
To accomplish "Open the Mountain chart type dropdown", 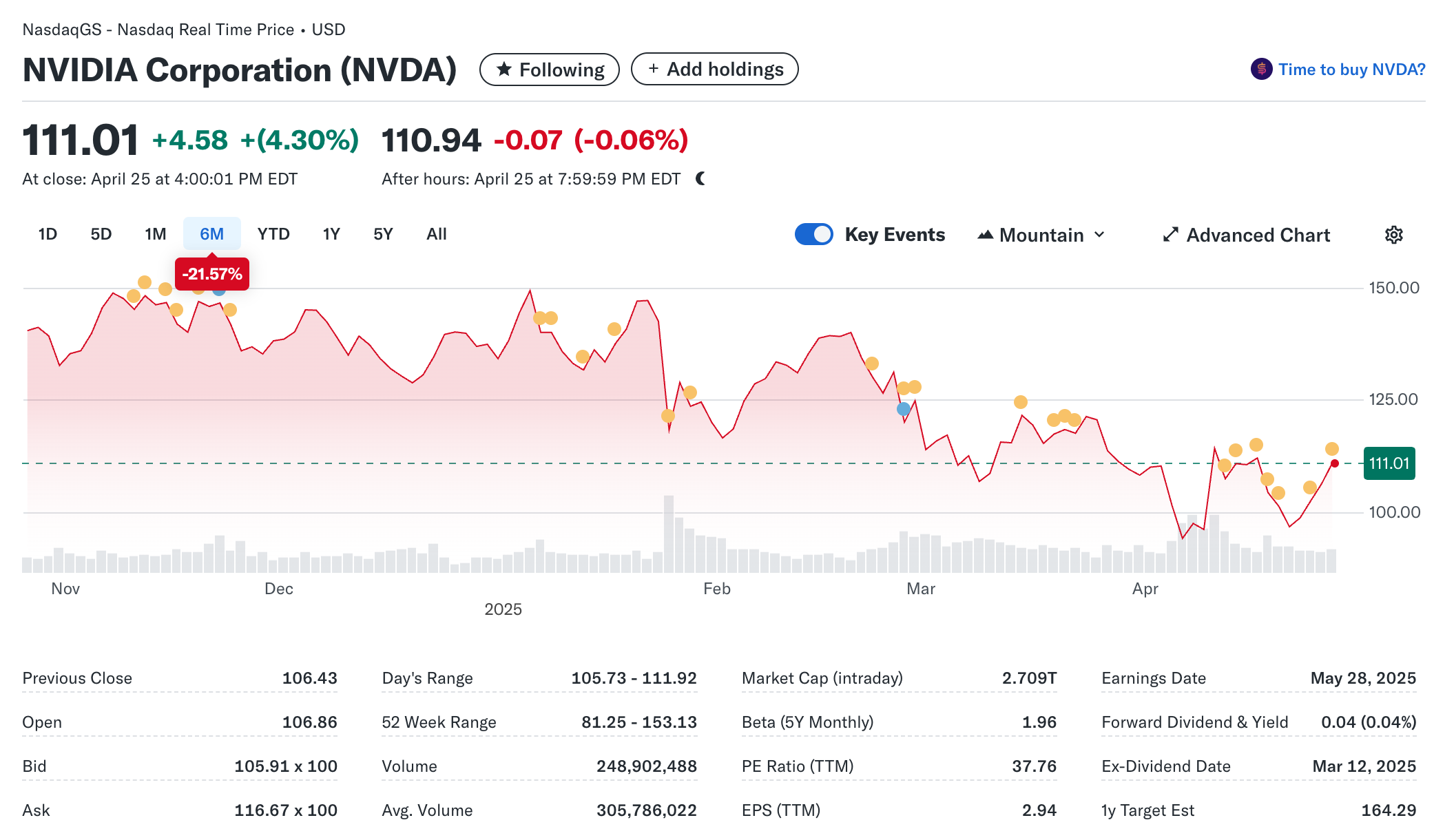I will point(1041,235).
